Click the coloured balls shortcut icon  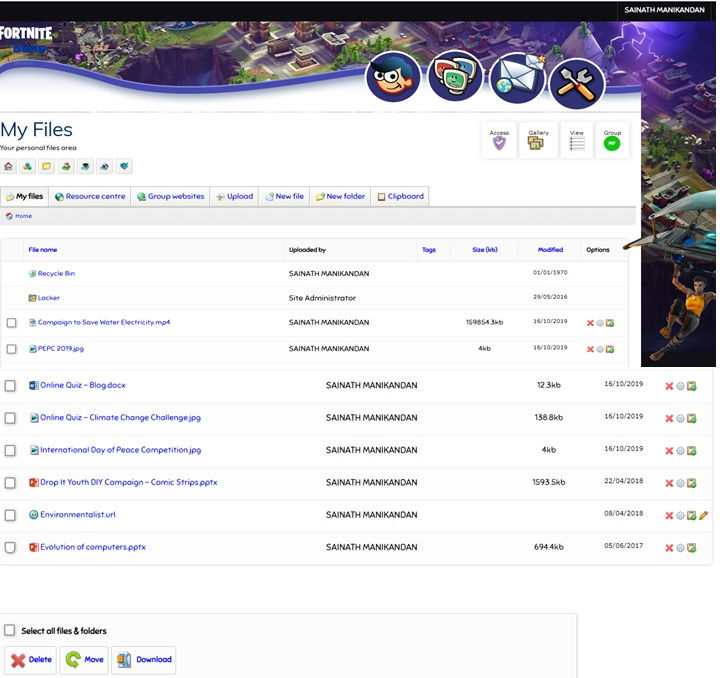tap(28, 166)
